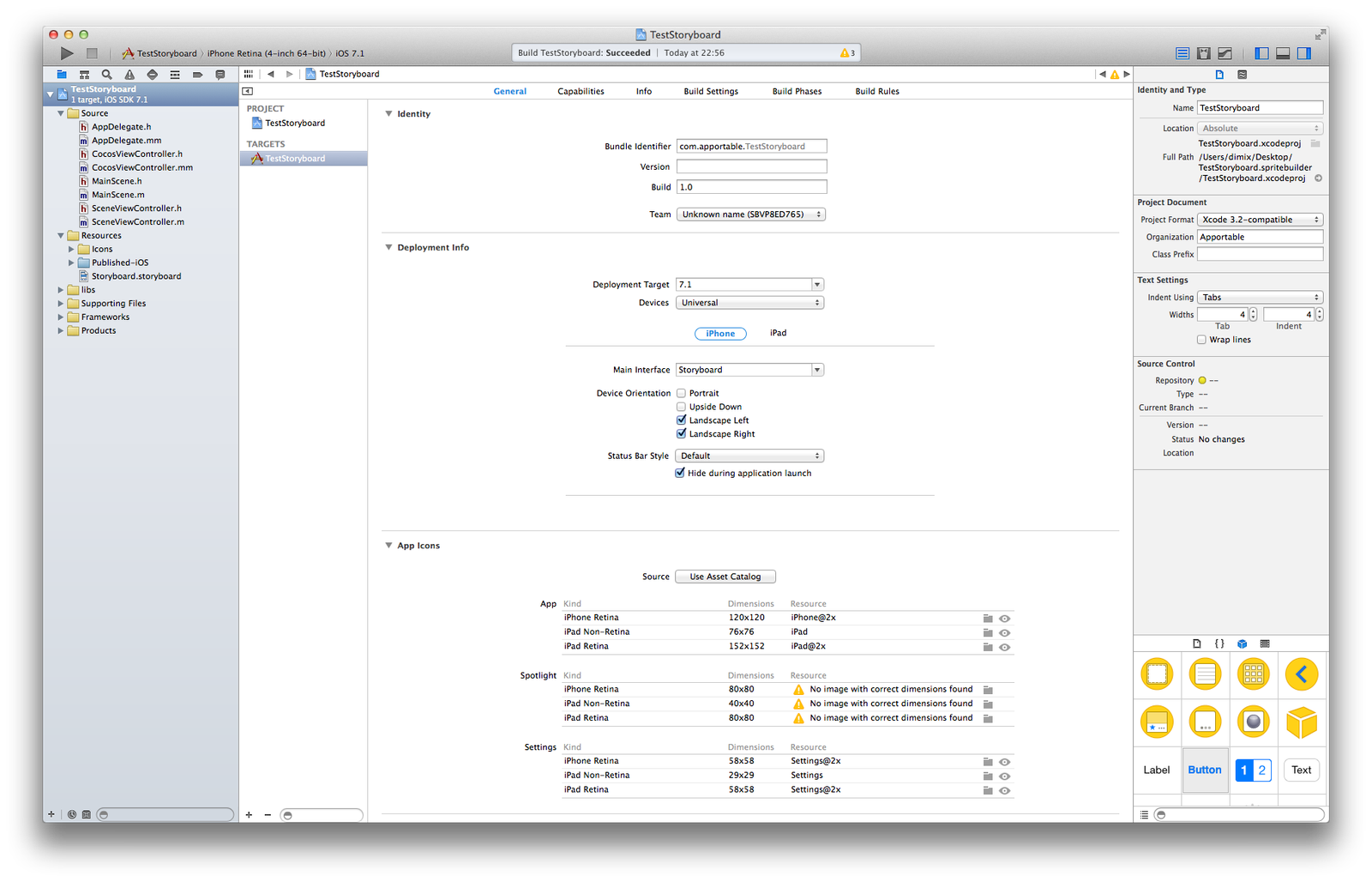Uncheck Landscape Left orientation
Image resolution: width=1372 pixels, height=882 pixels.
(681, 420)
